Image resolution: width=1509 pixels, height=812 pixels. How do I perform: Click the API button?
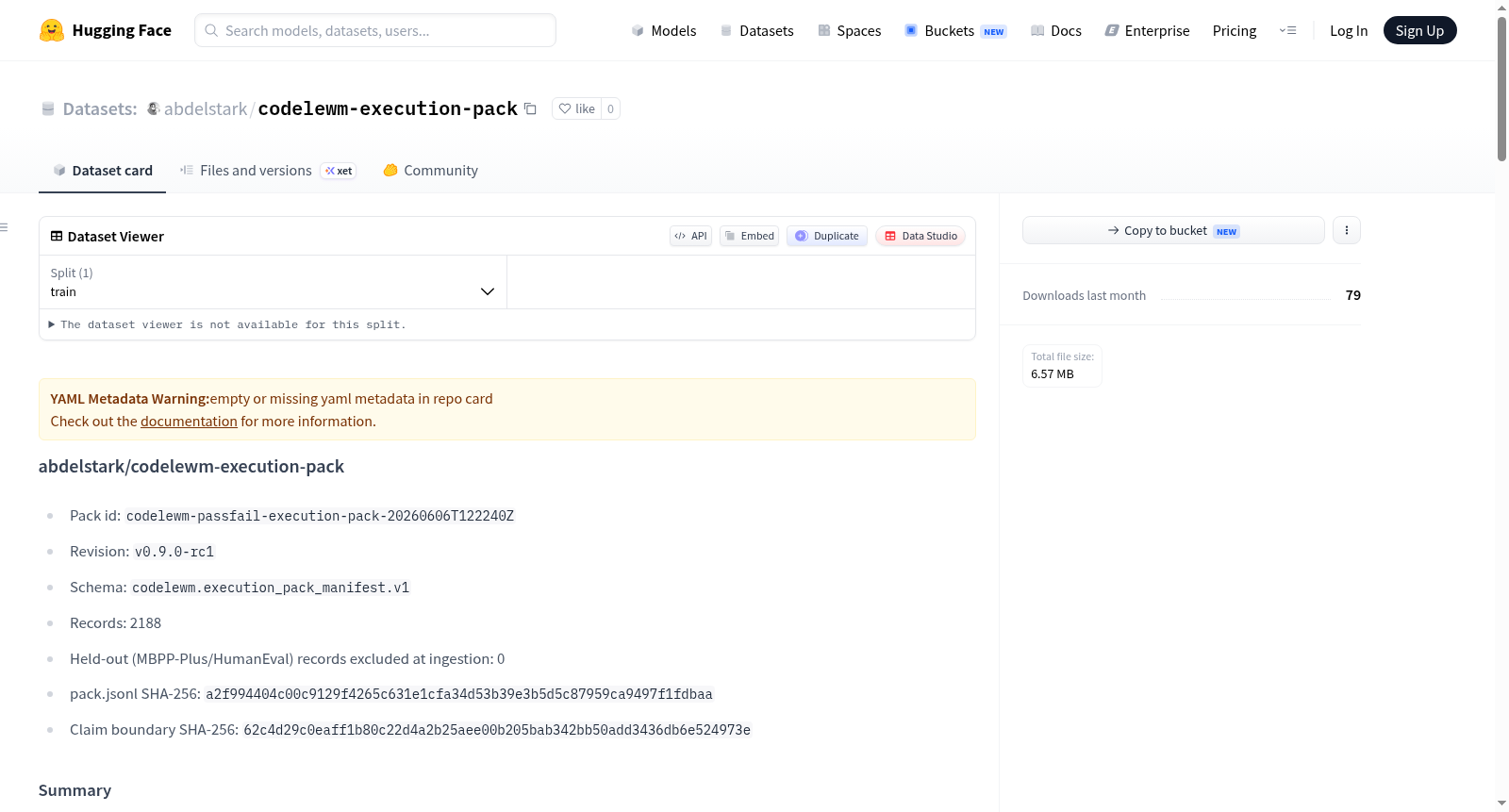(690, 236)
